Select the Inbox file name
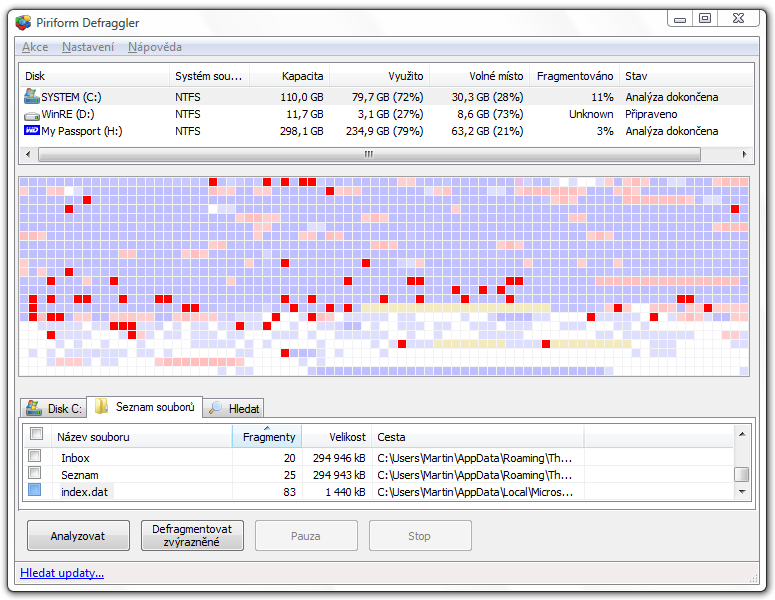 click(75, 458)
